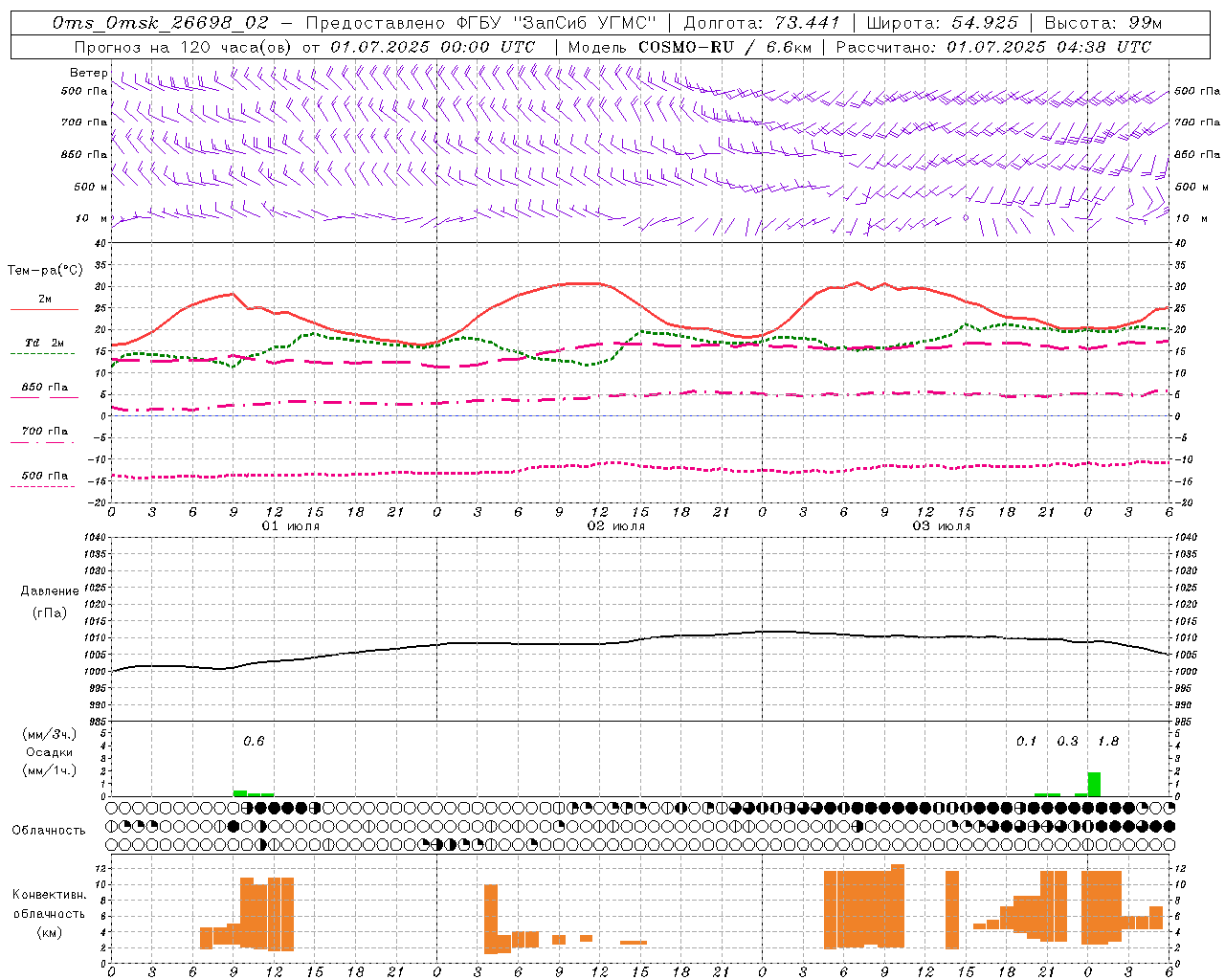Viewport: 1225px width, 980px height.
Task: Click the 02 июля date label
Action: pyautogui.click(x=616, y=526)
